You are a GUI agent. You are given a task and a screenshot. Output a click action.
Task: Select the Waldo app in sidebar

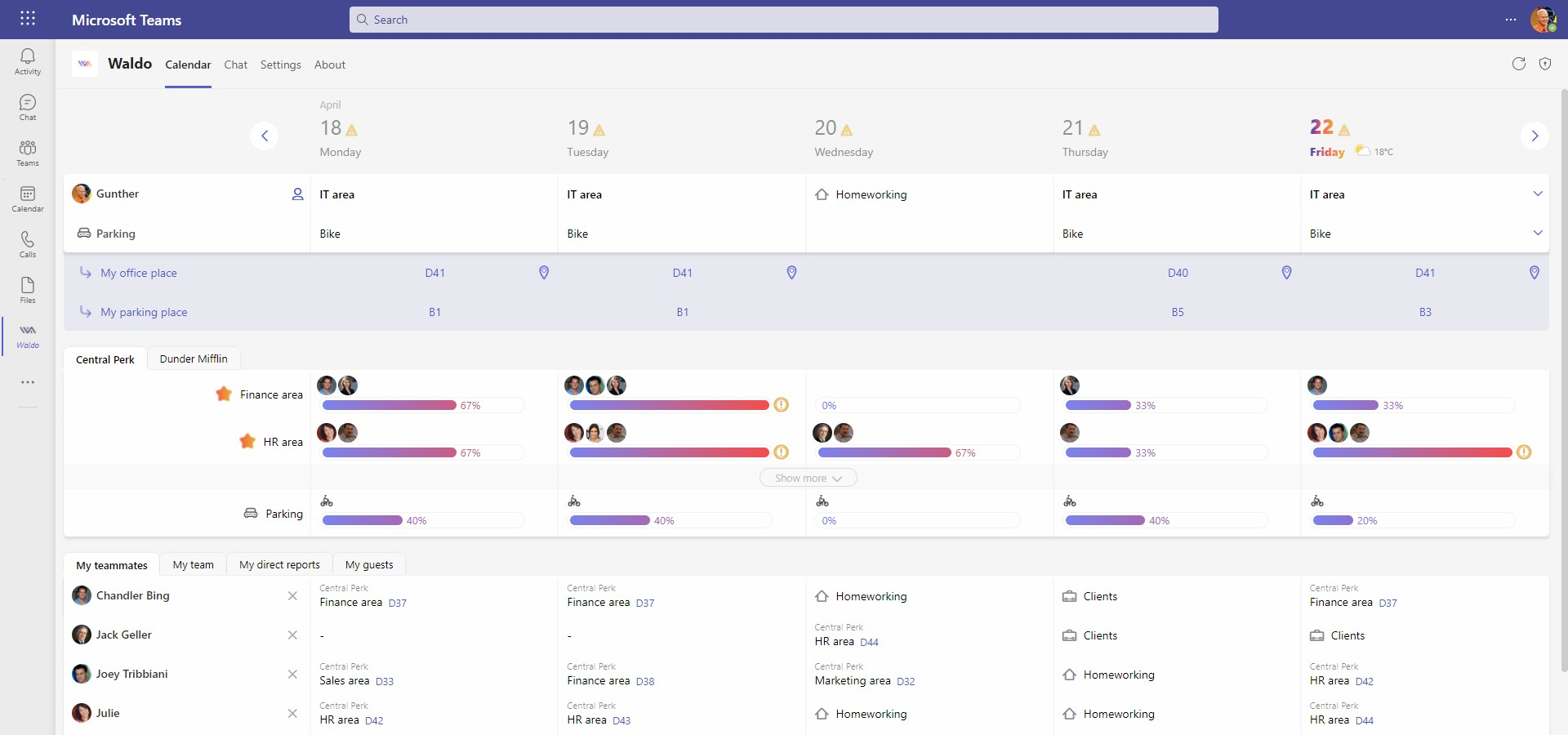pos(27,336)
